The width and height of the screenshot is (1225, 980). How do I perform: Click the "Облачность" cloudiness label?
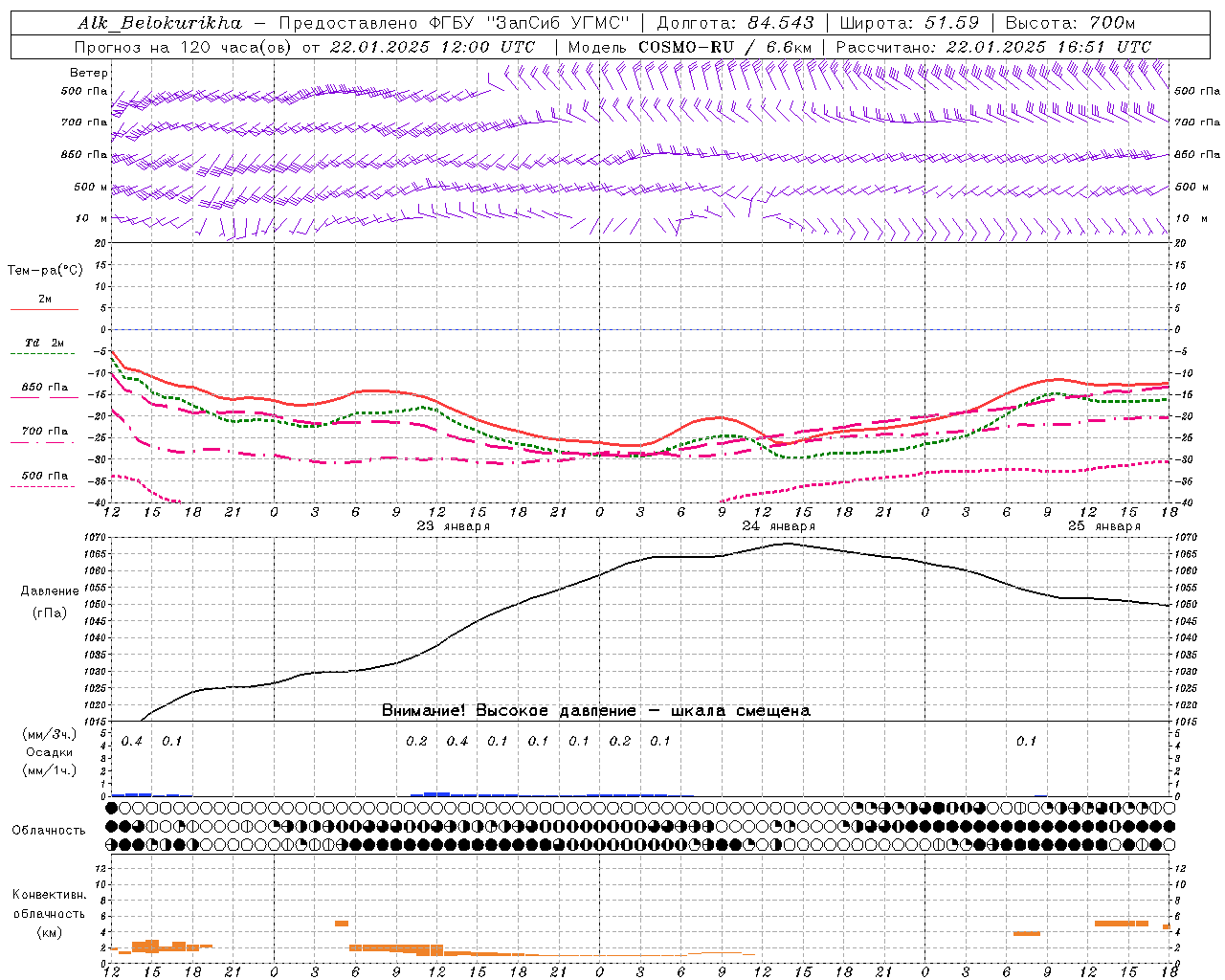[49, 831]
